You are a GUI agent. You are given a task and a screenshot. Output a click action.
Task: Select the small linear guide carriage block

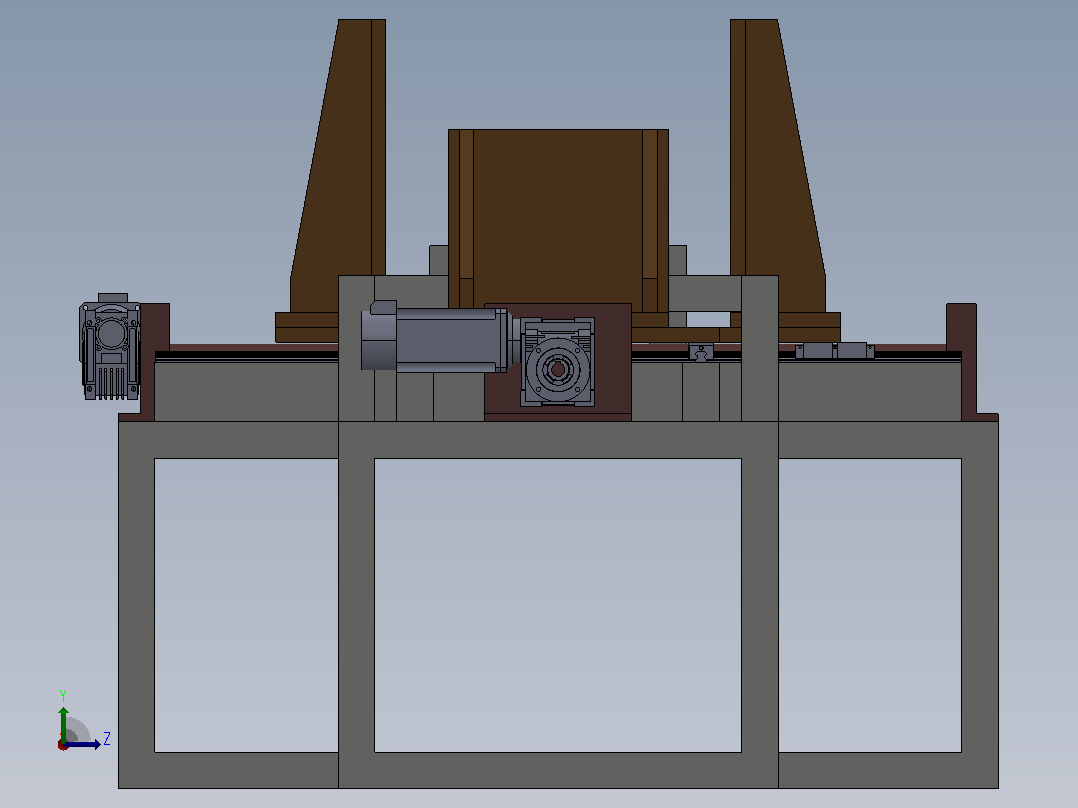click(x=701, y=353)
